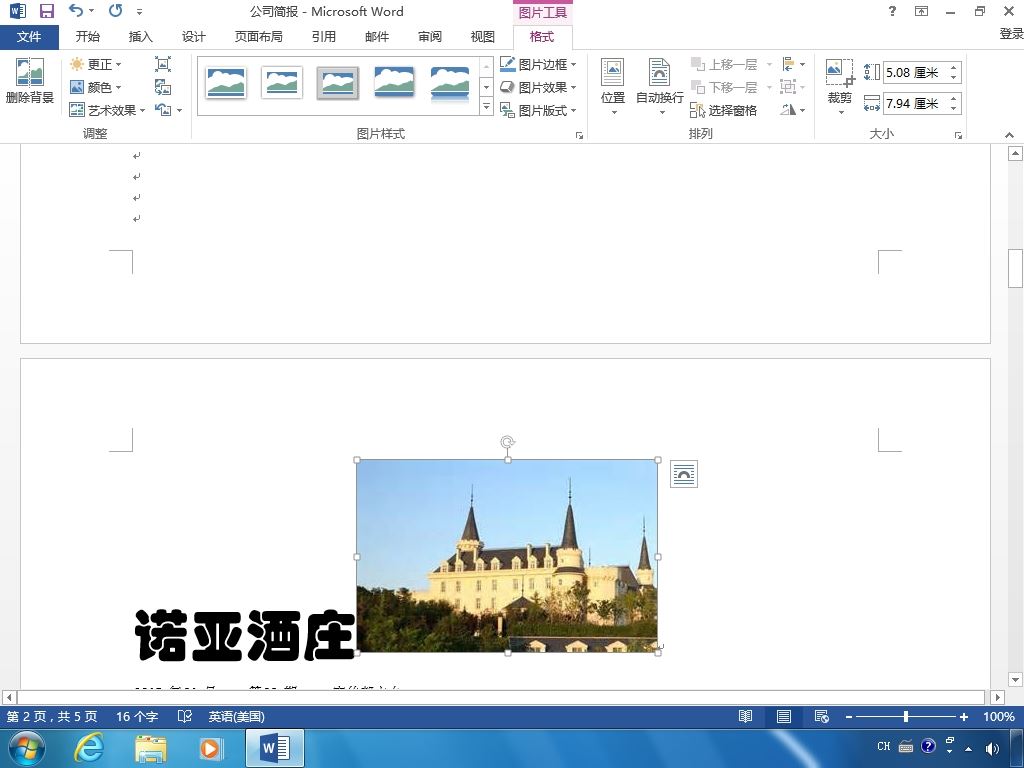The image size is (1024, 768).
Task: Click the rotation handle above the picture
Action: point(507,442)
